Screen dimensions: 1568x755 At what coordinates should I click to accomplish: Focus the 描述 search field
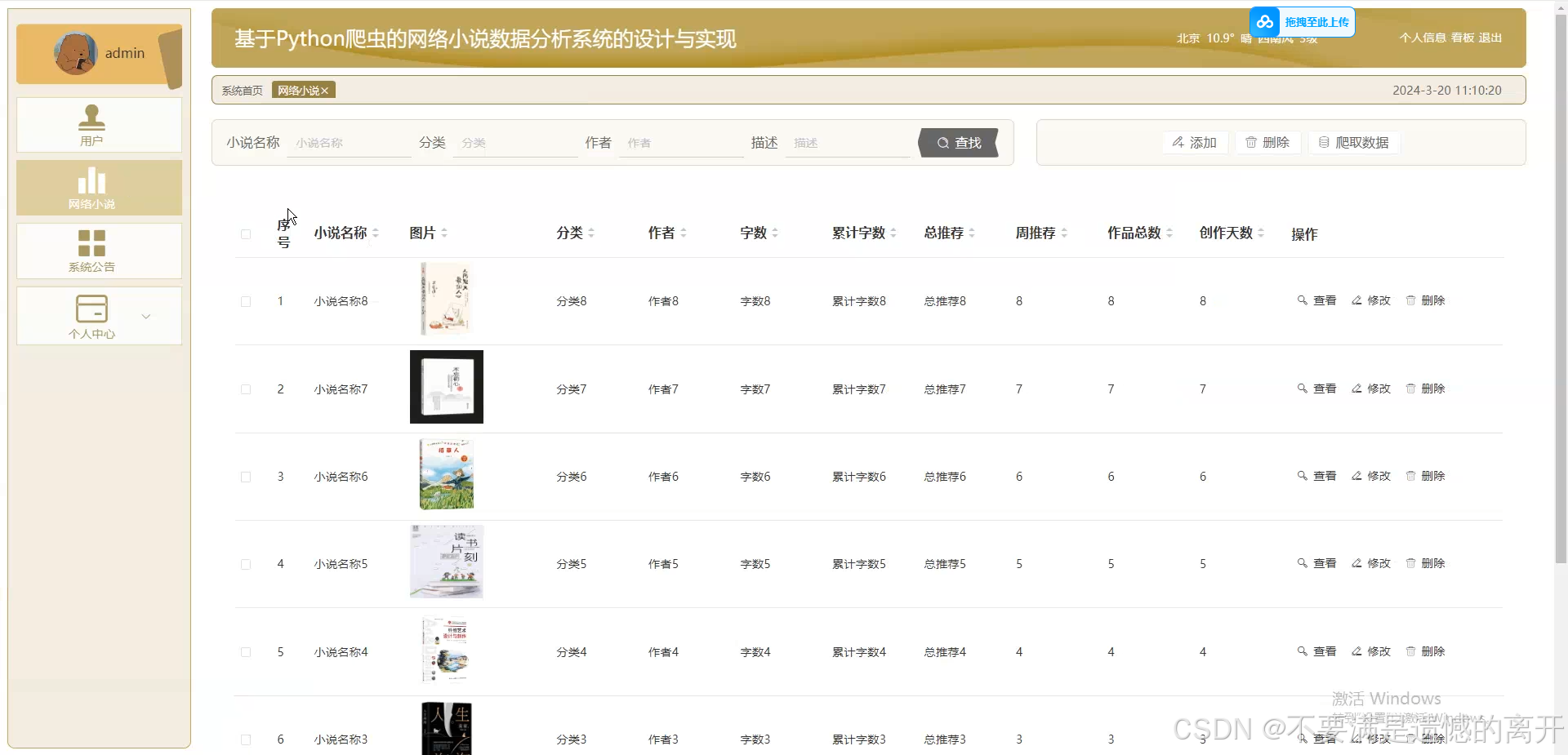[x=848, y=143]
